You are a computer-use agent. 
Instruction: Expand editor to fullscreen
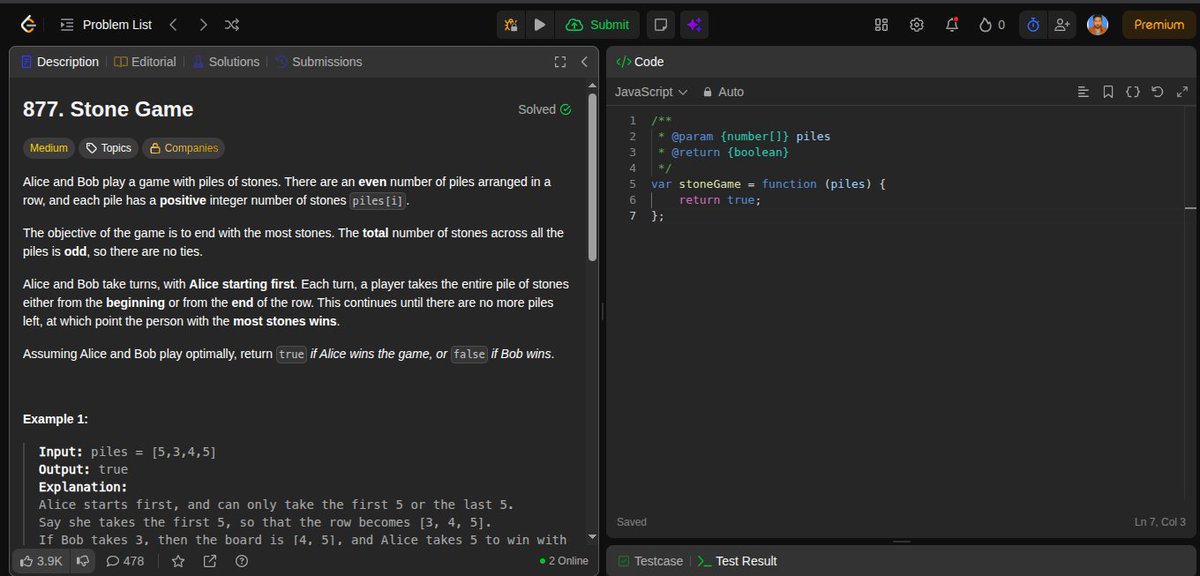coord(1182,92)
